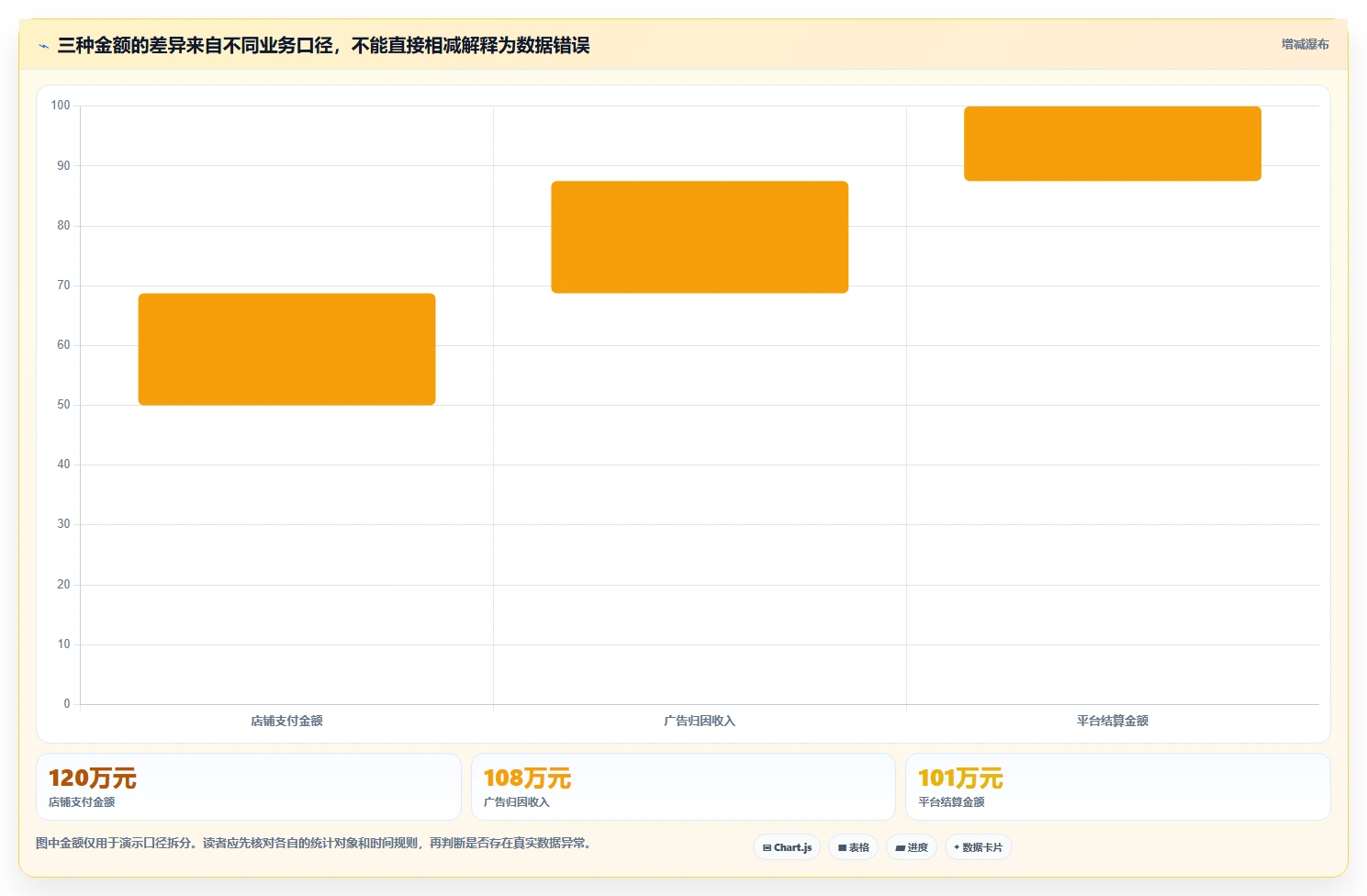Click the y-axis tick label 90
1367x896 pixels.
coord(63,166)
